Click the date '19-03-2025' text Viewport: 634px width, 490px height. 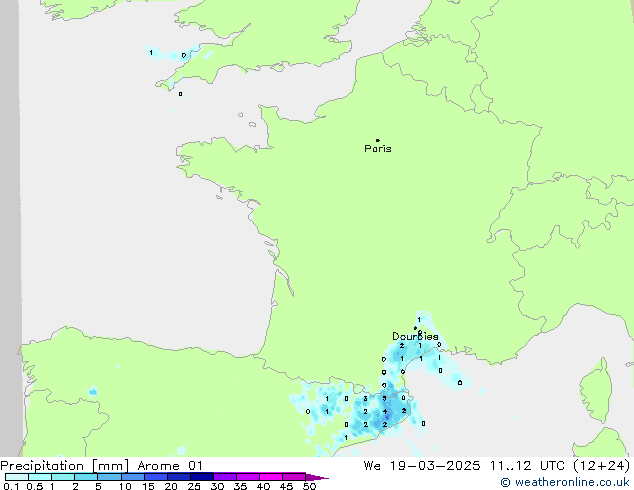(435, 466)
